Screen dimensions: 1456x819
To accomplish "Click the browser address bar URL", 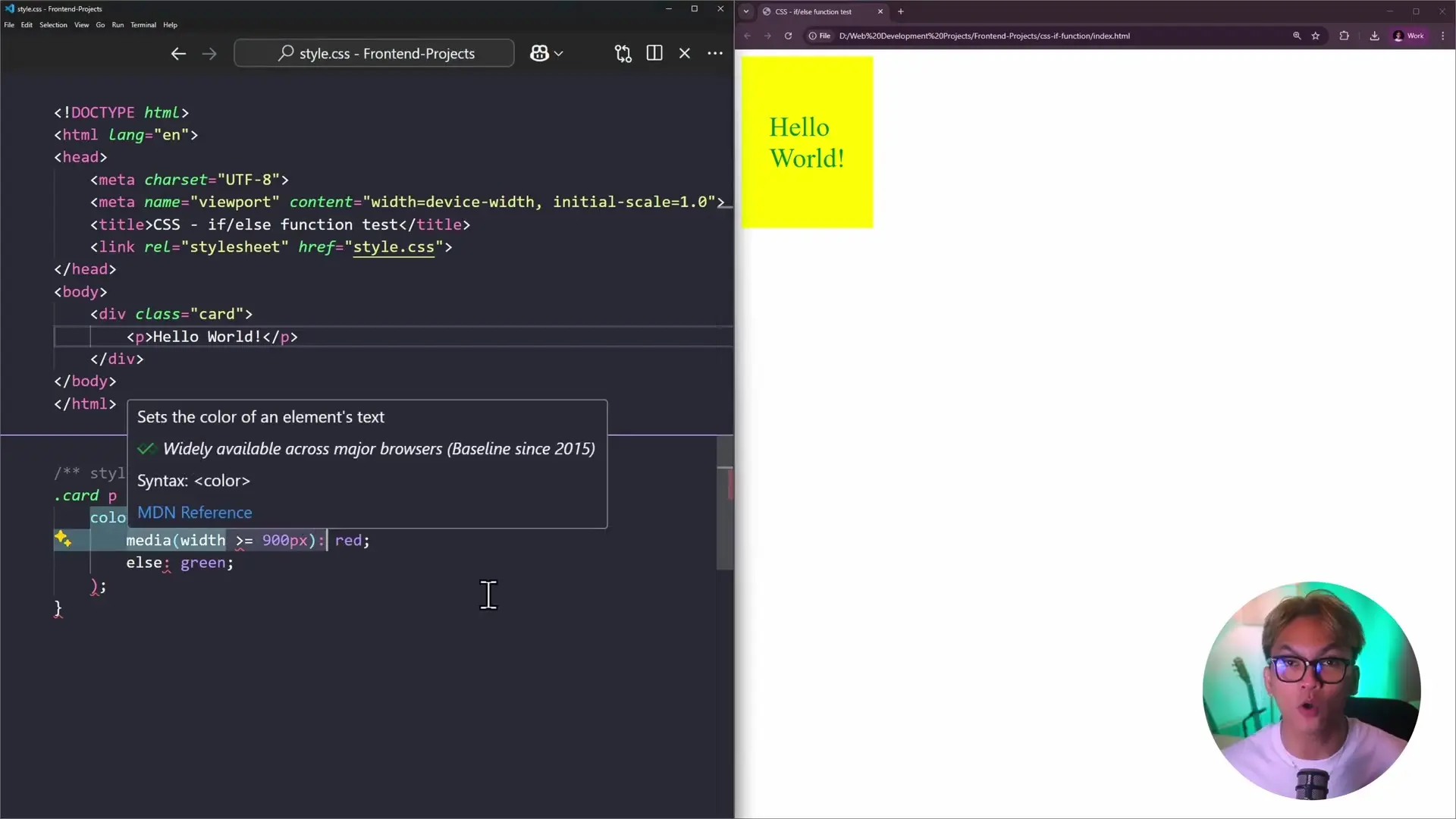I will (x=984, y=36).
